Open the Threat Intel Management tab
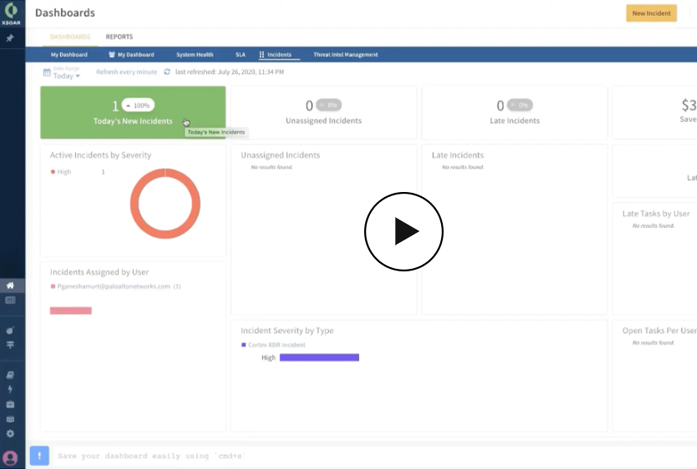Viewport: 697px width, 469px height. (x=345, y=54)
